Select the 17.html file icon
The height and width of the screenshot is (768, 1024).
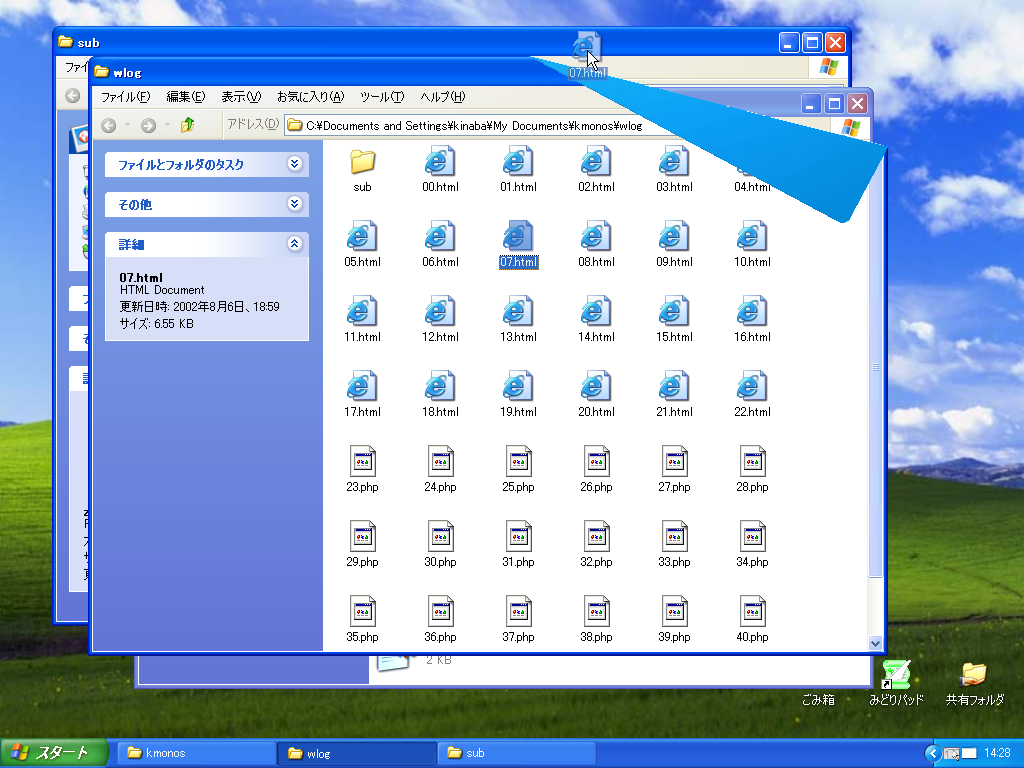click(362, 387)
